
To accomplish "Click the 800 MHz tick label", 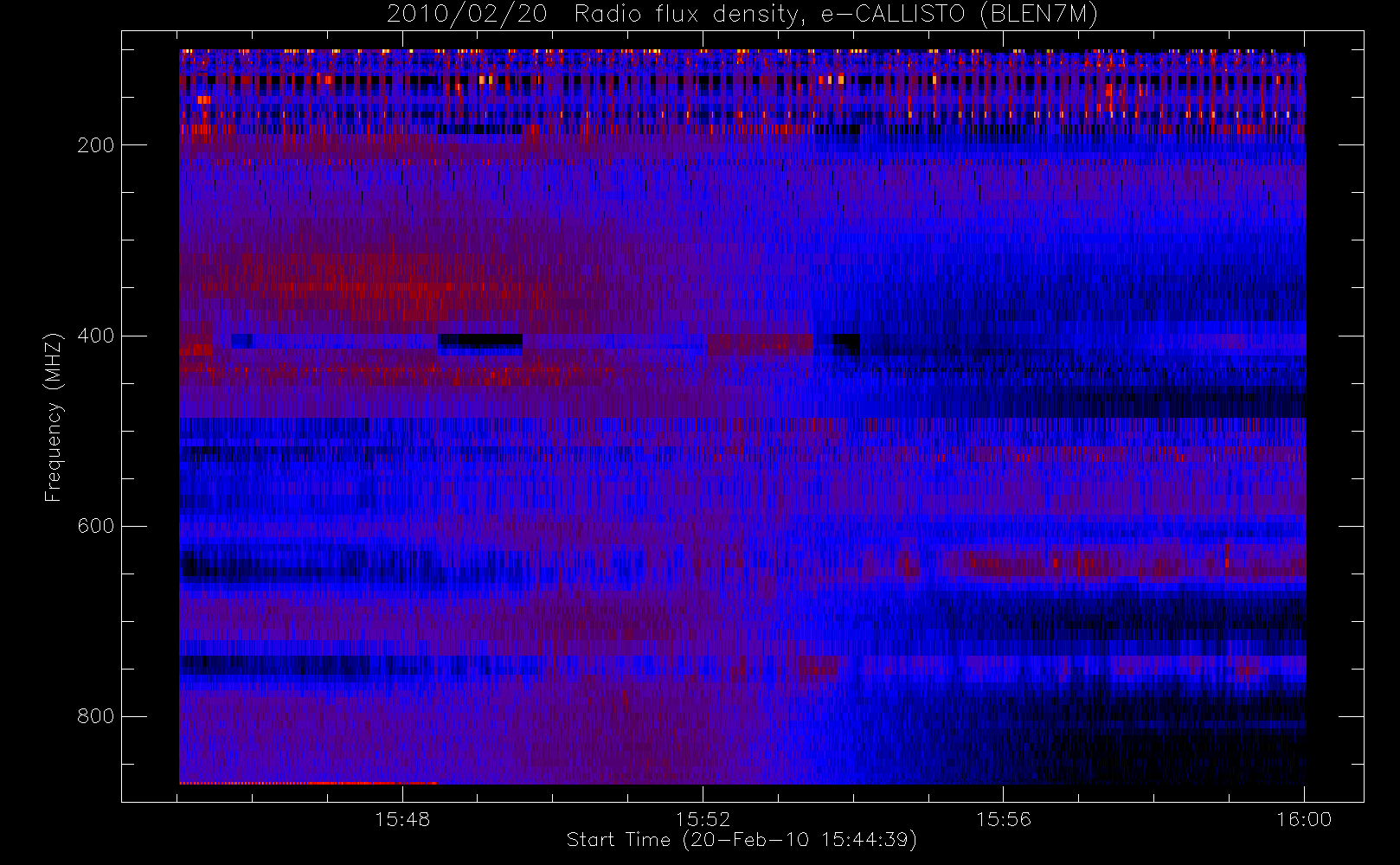I will coord(95,716).
